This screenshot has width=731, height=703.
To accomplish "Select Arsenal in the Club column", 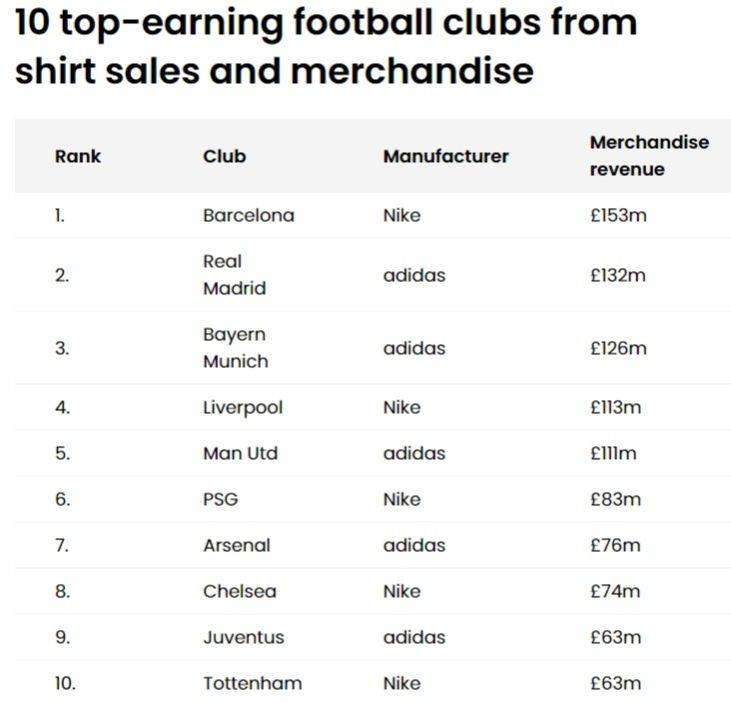I will [x=236, y=545].
